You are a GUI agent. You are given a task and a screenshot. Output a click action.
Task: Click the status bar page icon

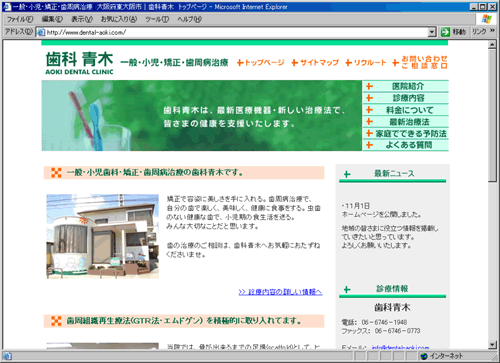click(x=7, y=356)
